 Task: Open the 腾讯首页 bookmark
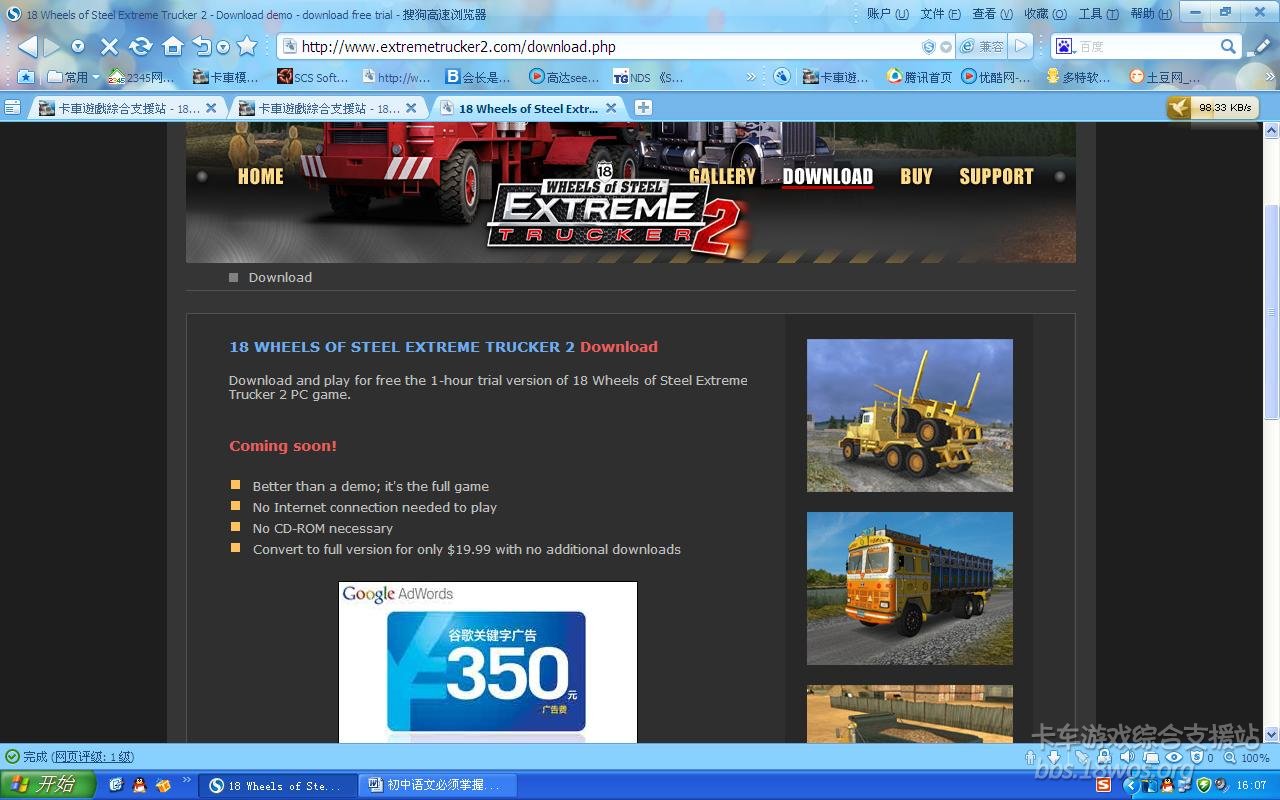919,77
